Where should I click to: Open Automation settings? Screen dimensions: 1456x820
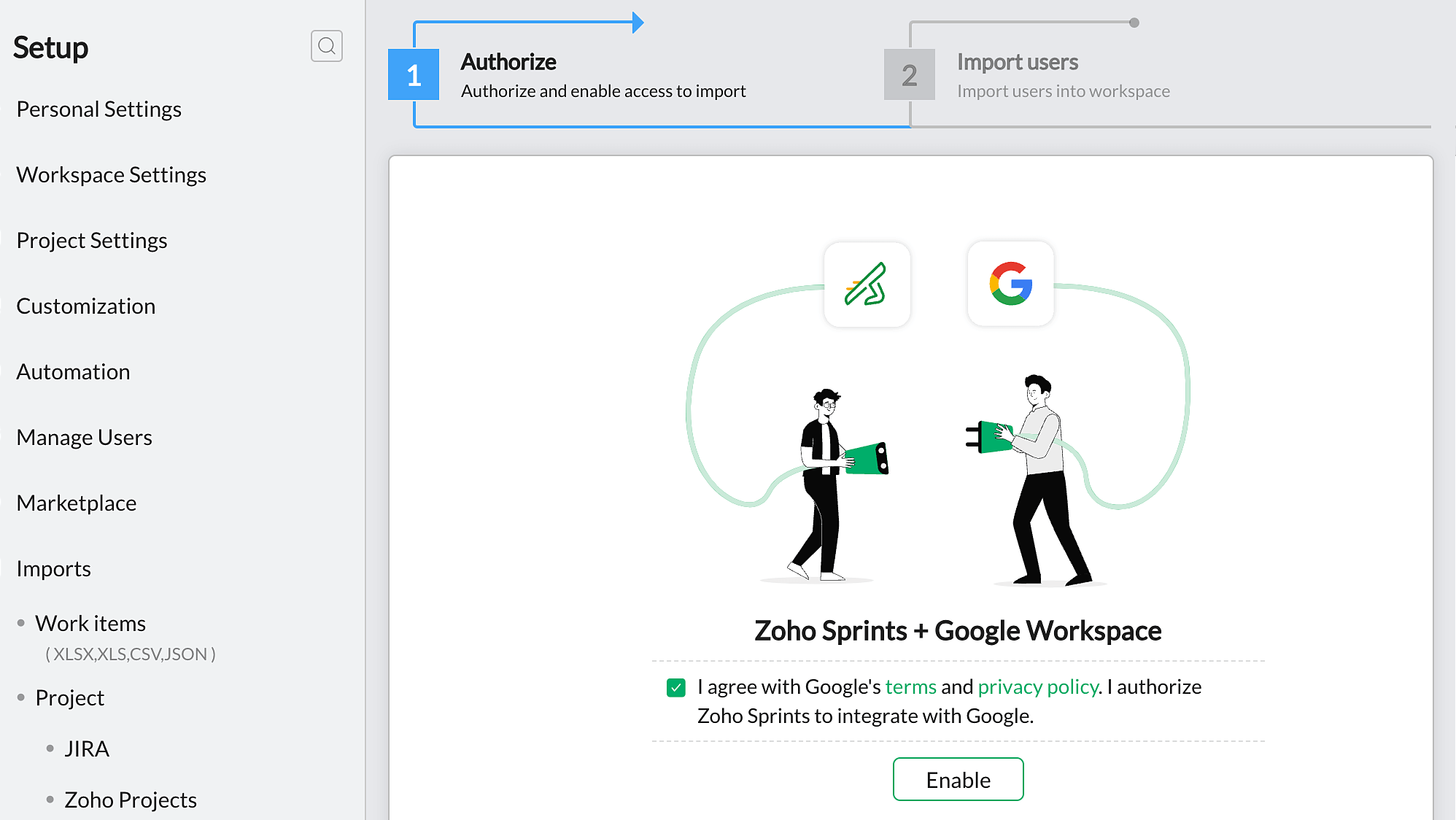coord(73,371)
